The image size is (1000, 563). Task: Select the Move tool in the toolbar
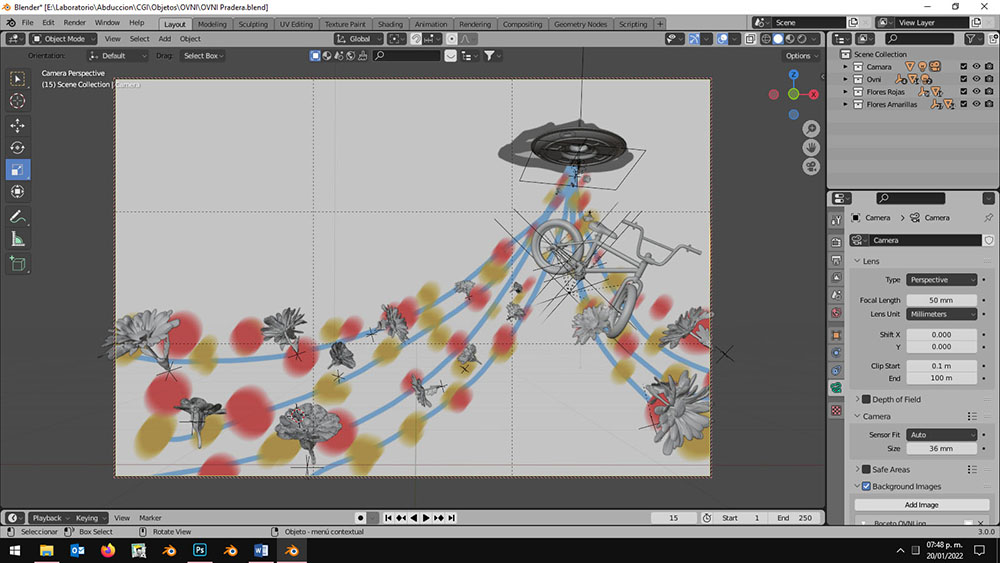click(18, 126)
